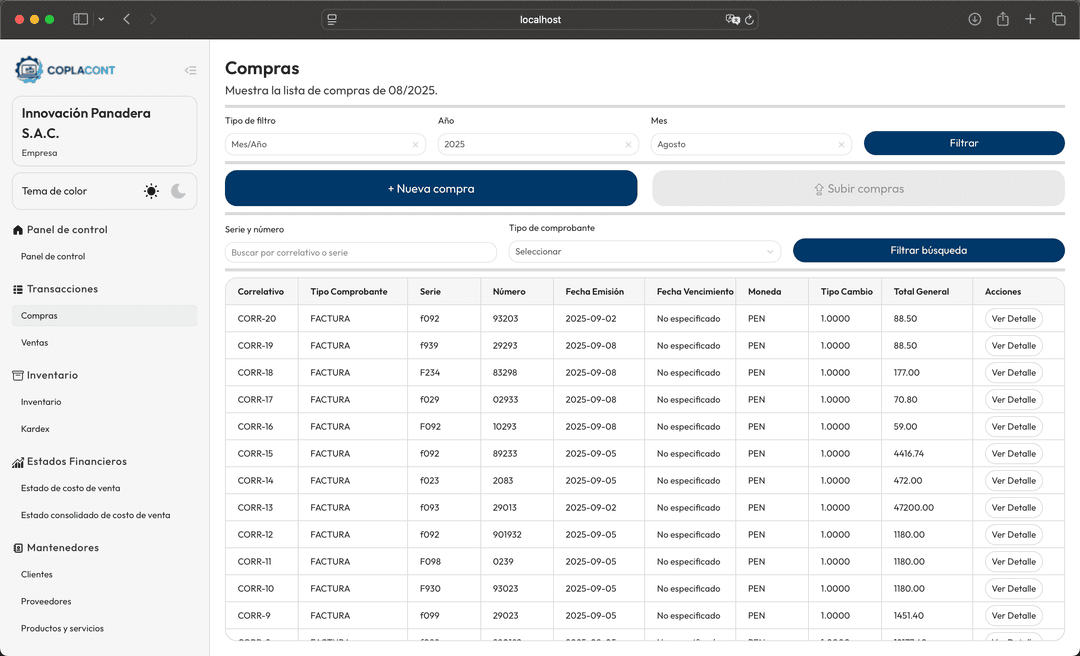Reload the page in address bar
The height and width of the screenshot is (656, 1080).
tap(750, 19)
